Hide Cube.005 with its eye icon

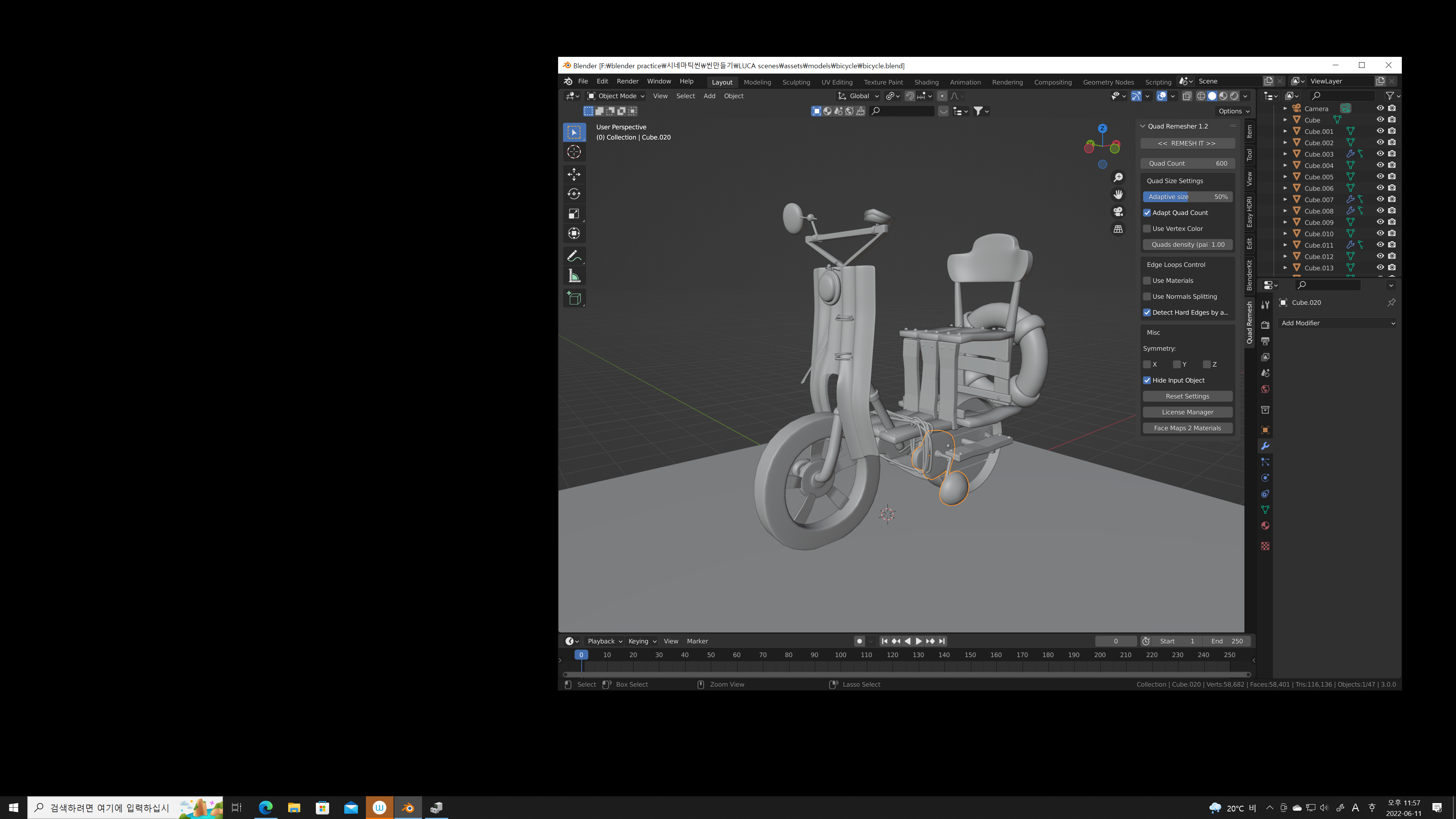[1380, 176]
